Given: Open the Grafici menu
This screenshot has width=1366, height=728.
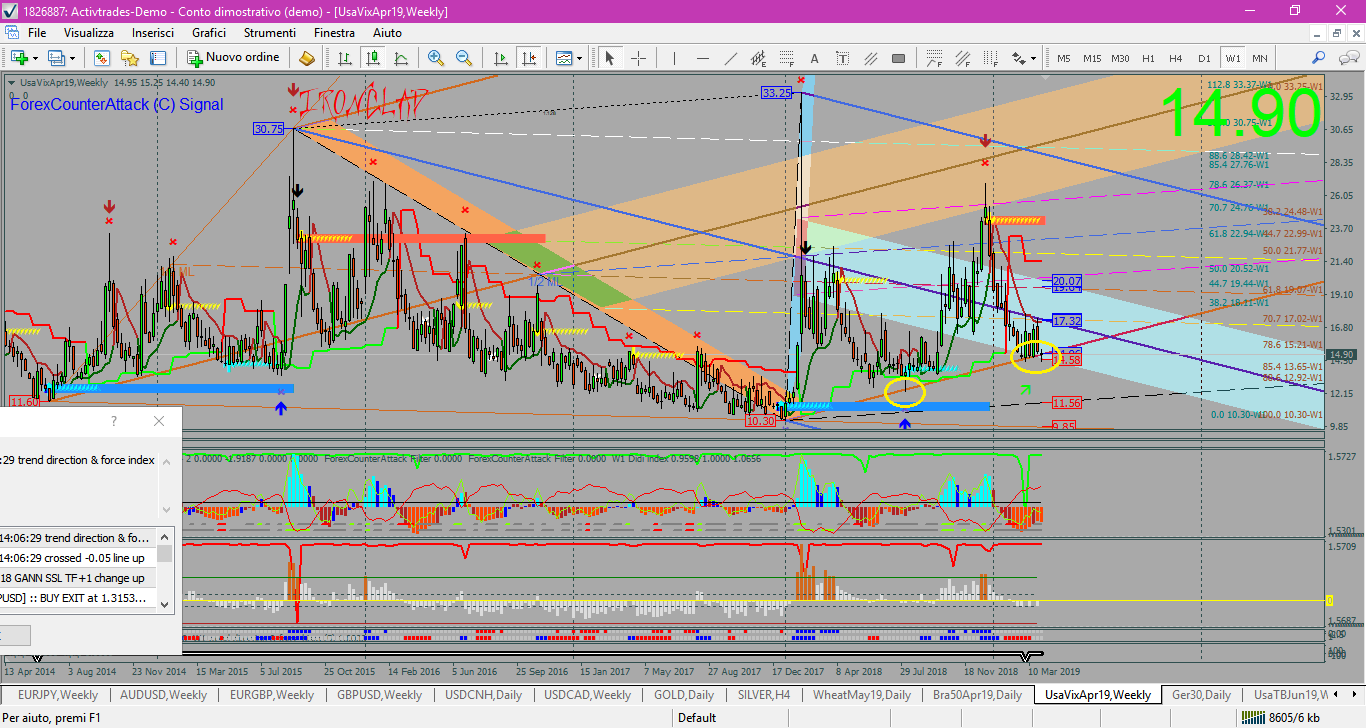Looking at the screenshot, I should (x=209, y=33).
